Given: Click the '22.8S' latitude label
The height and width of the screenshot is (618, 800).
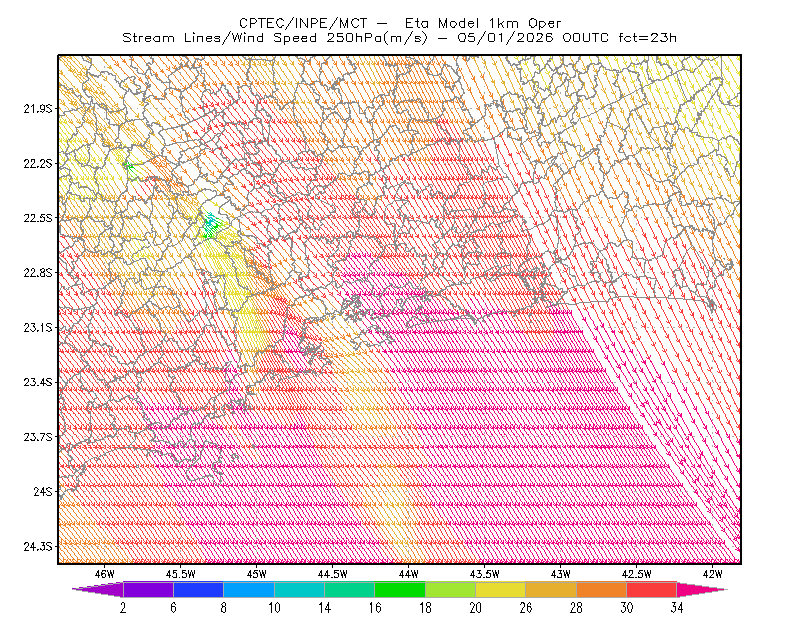Looking at the screenshot, I should click(x=37, y=273).
